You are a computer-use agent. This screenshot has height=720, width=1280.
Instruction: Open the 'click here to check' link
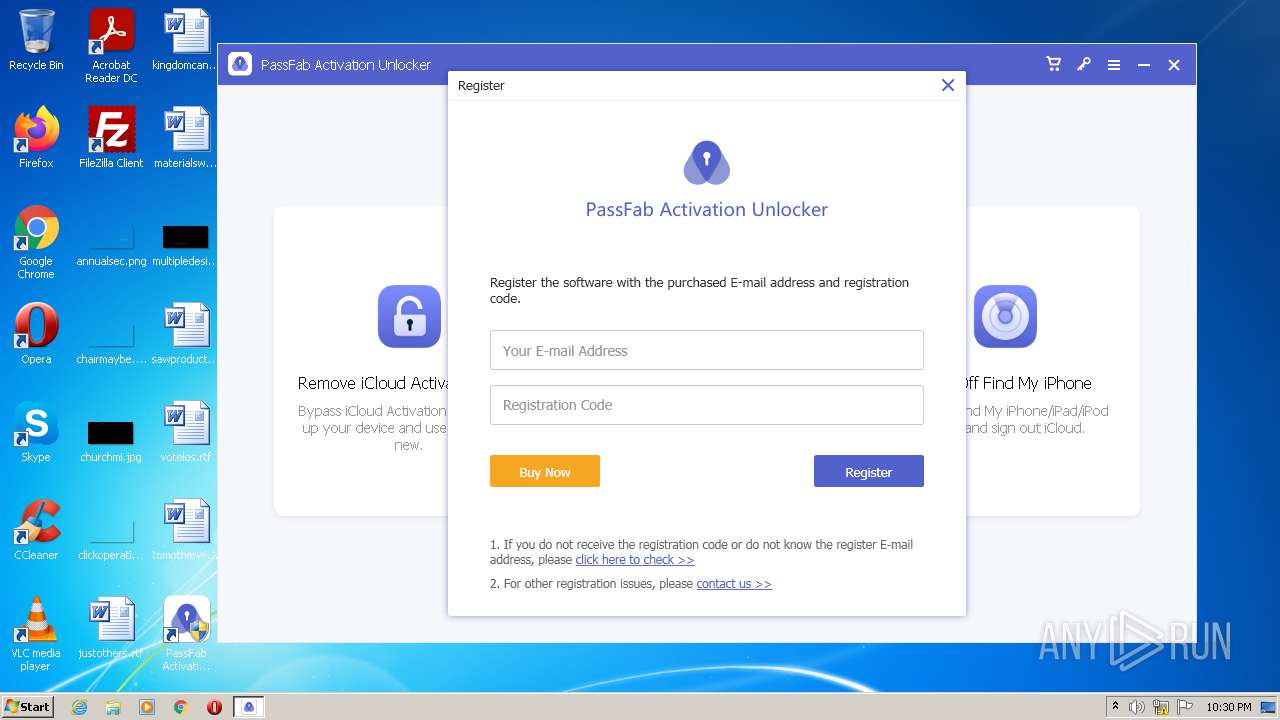634,559
